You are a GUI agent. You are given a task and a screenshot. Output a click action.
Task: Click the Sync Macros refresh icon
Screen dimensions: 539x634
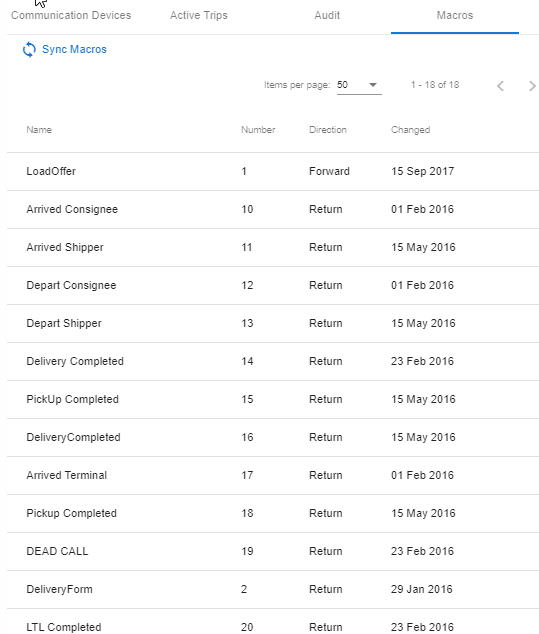pos(29,49)
